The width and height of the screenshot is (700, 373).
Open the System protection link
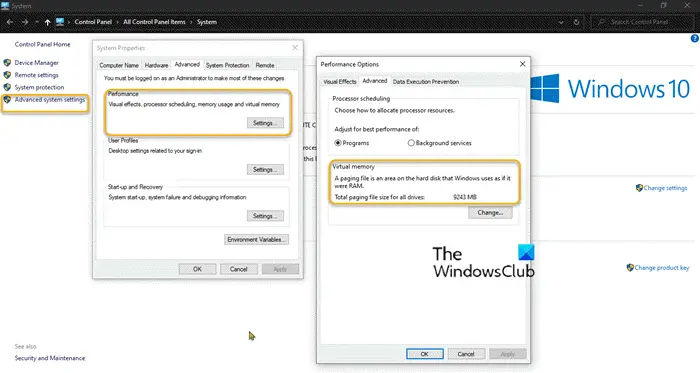point(39,87)
